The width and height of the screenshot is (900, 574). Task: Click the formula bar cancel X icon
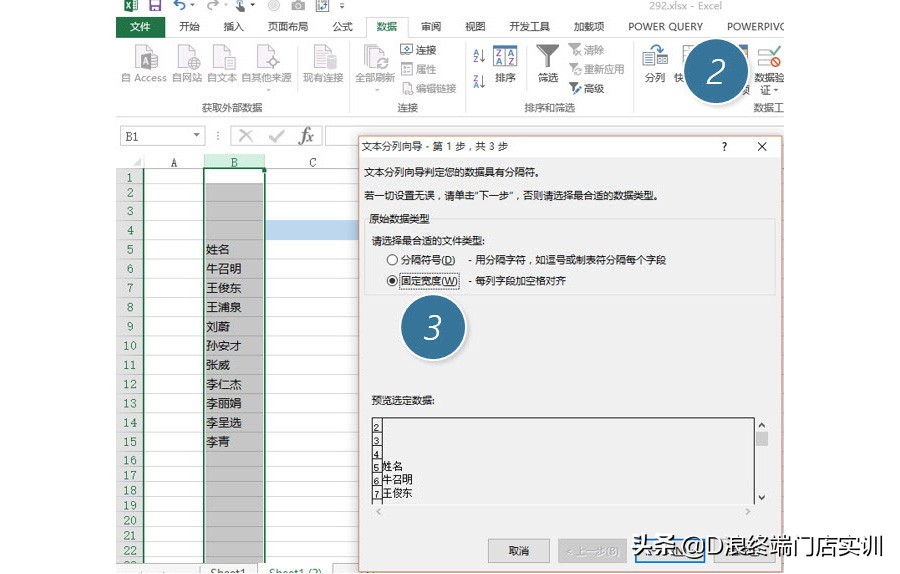[246, 136]
